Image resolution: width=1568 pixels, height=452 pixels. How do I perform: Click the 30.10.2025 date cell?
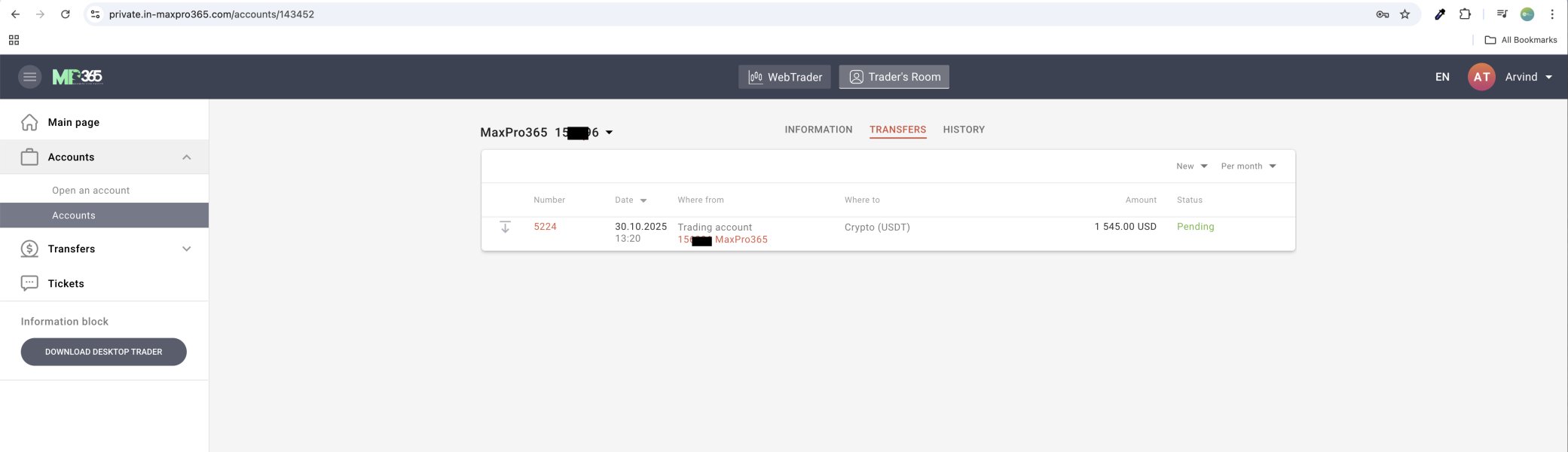pos(640,227)
